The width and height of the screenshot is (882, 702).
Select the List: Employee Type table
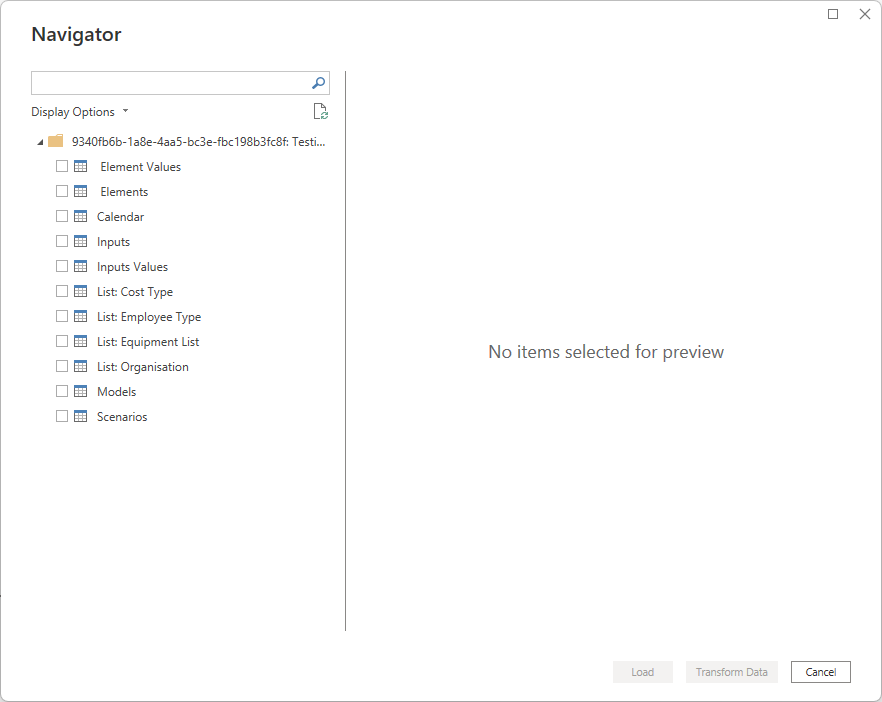pyautogui.click(x=149, y=317)
